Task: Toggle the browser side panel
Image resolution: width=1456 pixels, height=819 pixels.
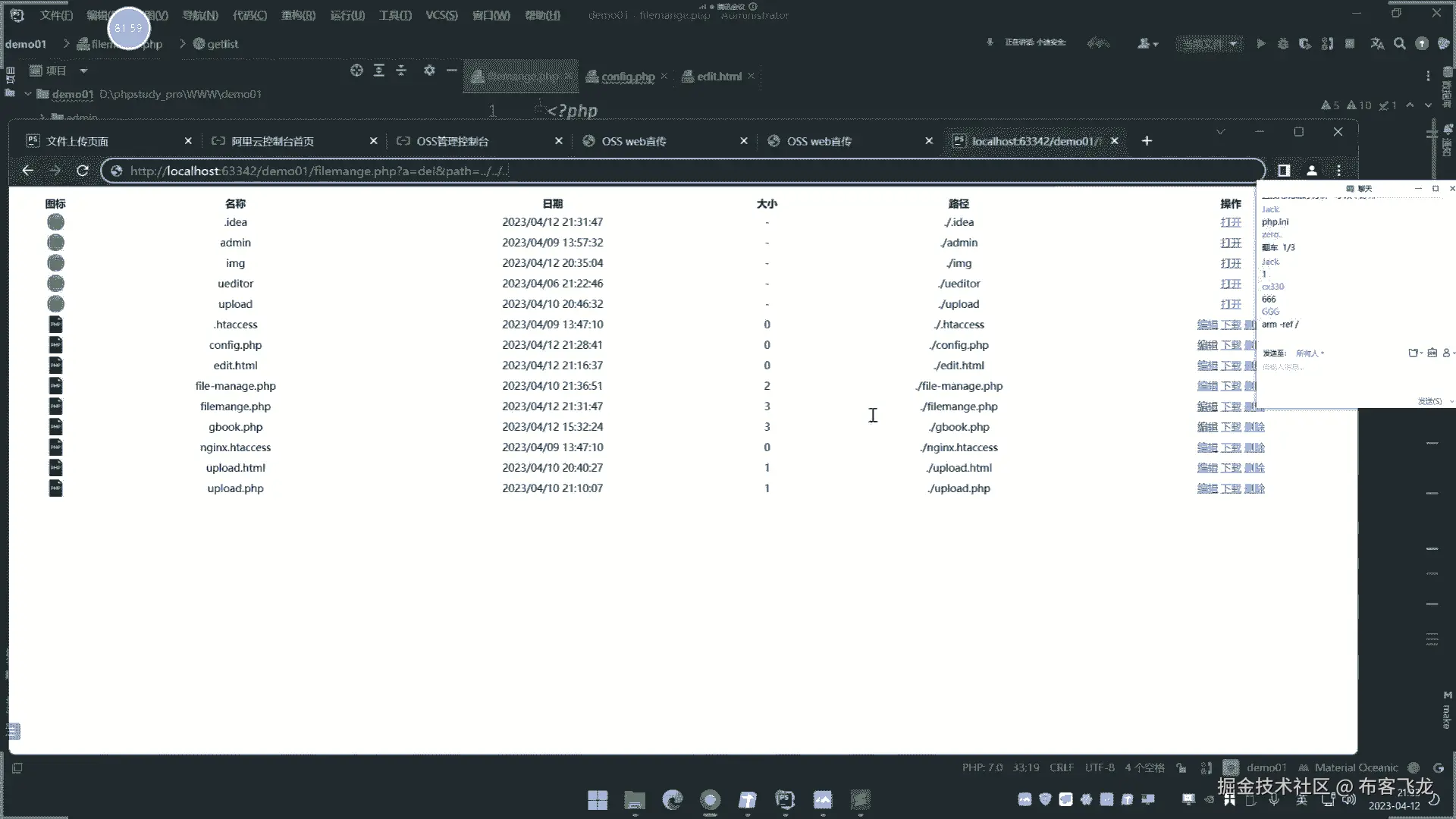Action: click(x=1284, y=171)
